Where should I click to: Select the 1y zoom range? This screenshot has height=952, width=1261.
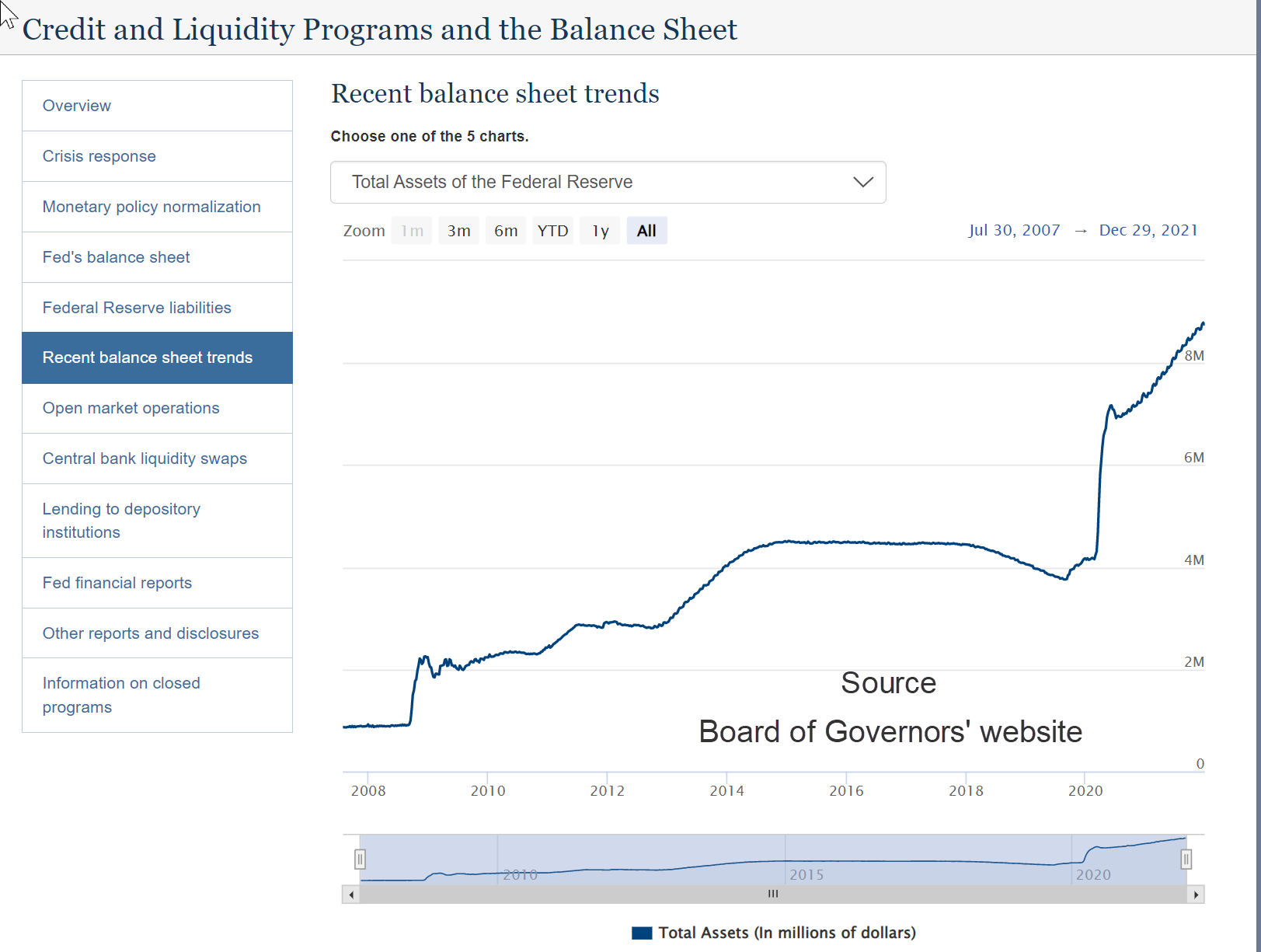pyautogui.click(x=600, y=231)
